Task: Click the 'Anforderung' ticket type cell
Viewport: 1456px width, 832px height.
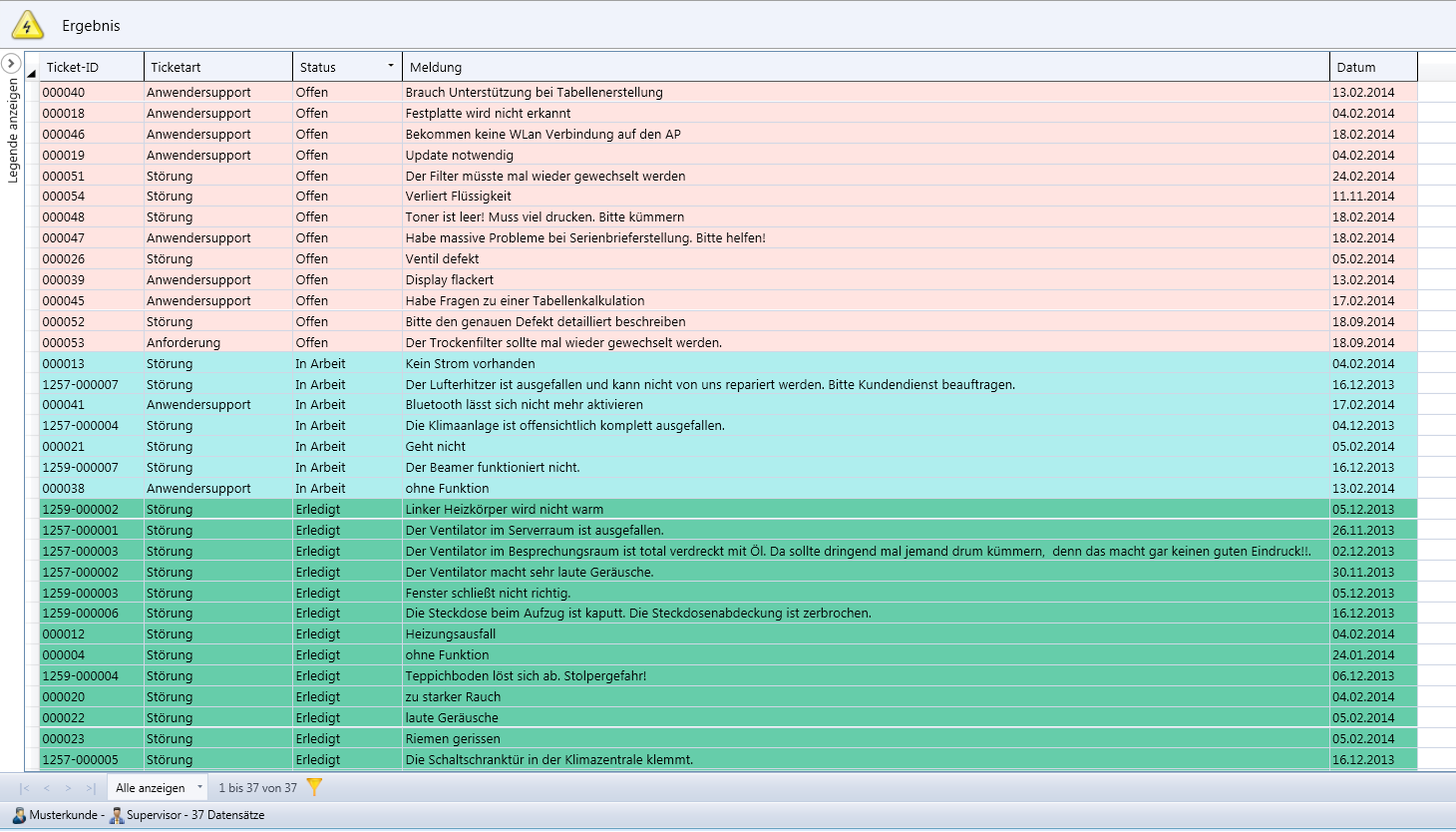Action: [x=218, y=342]
